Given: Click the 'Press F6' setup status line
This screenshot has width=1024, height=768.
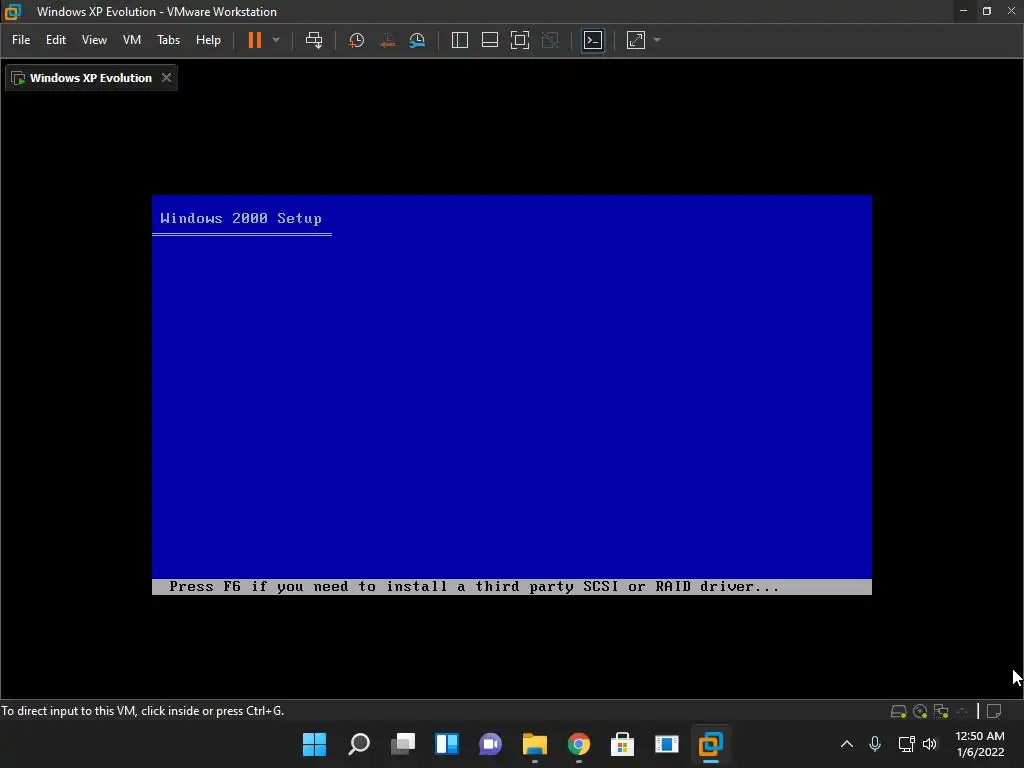Looking at the screenshot, I should [511, 586].
